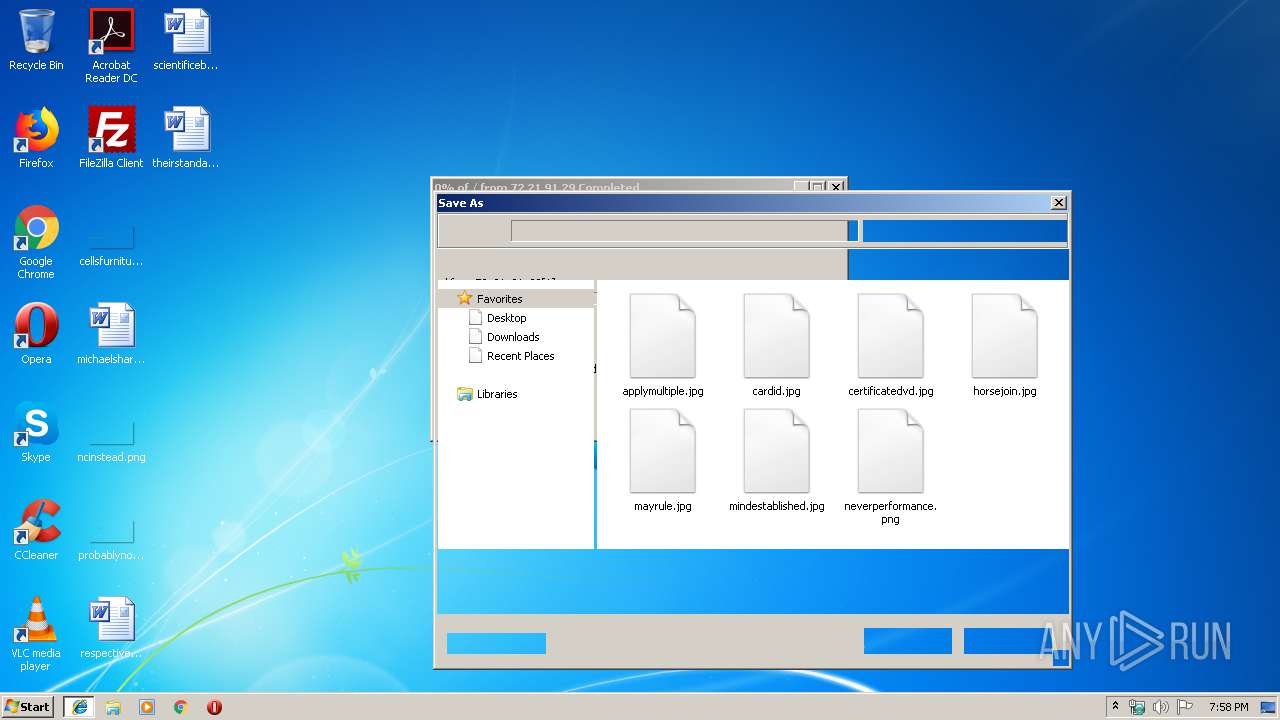The height and width of the screenshot is (720, 1280).
Task: Open Chrome from the taskbar
Action: pos(181,707)
